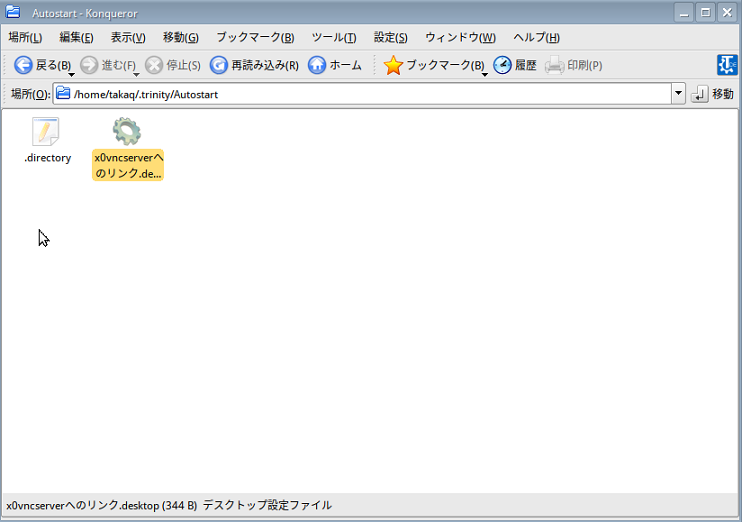Screen dimensions: 742x522
Task: Open the 場所(L) menu
Action: pyautogui.click(x=26, y=37)
